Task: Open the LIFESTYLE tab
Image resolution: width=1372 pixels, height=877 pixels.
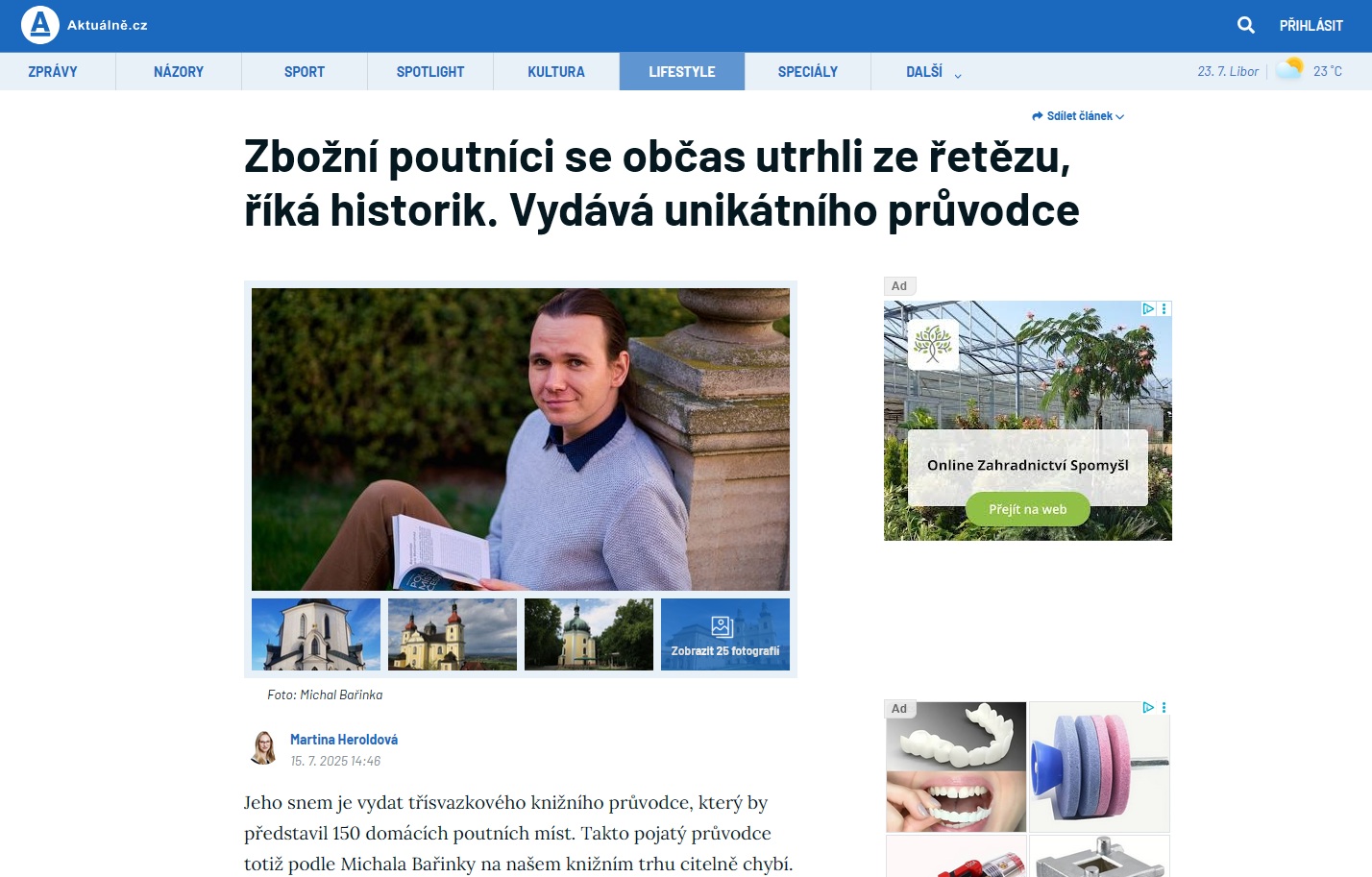Action: (682, 72)
